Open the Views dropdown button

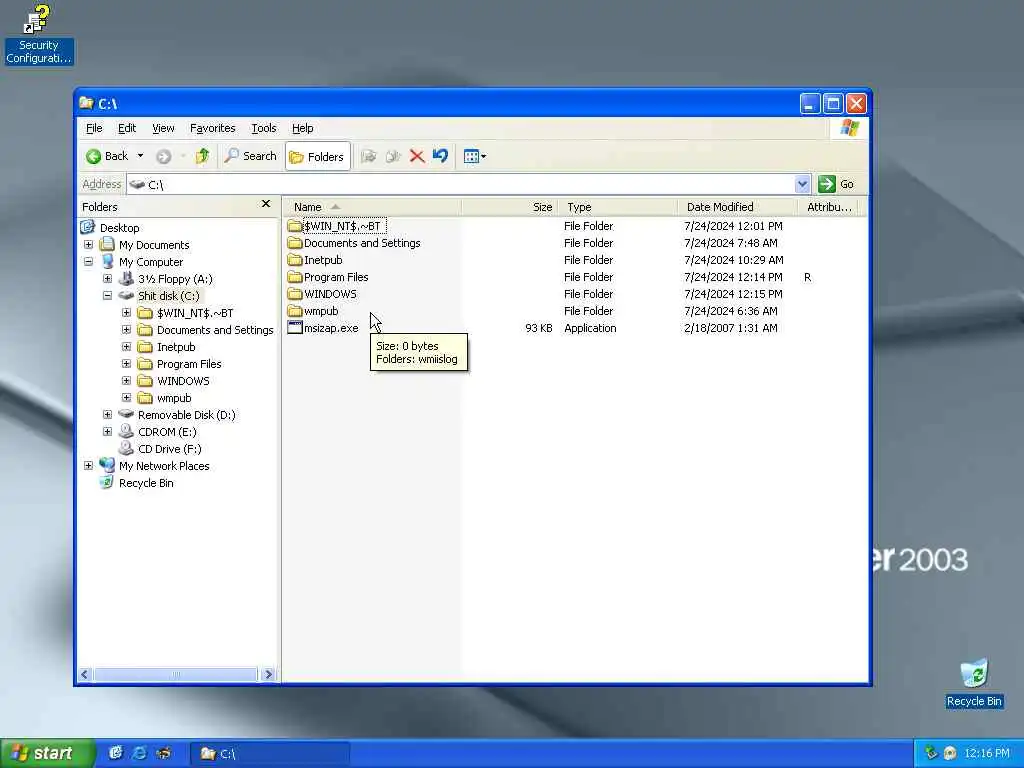click(475, 156)
